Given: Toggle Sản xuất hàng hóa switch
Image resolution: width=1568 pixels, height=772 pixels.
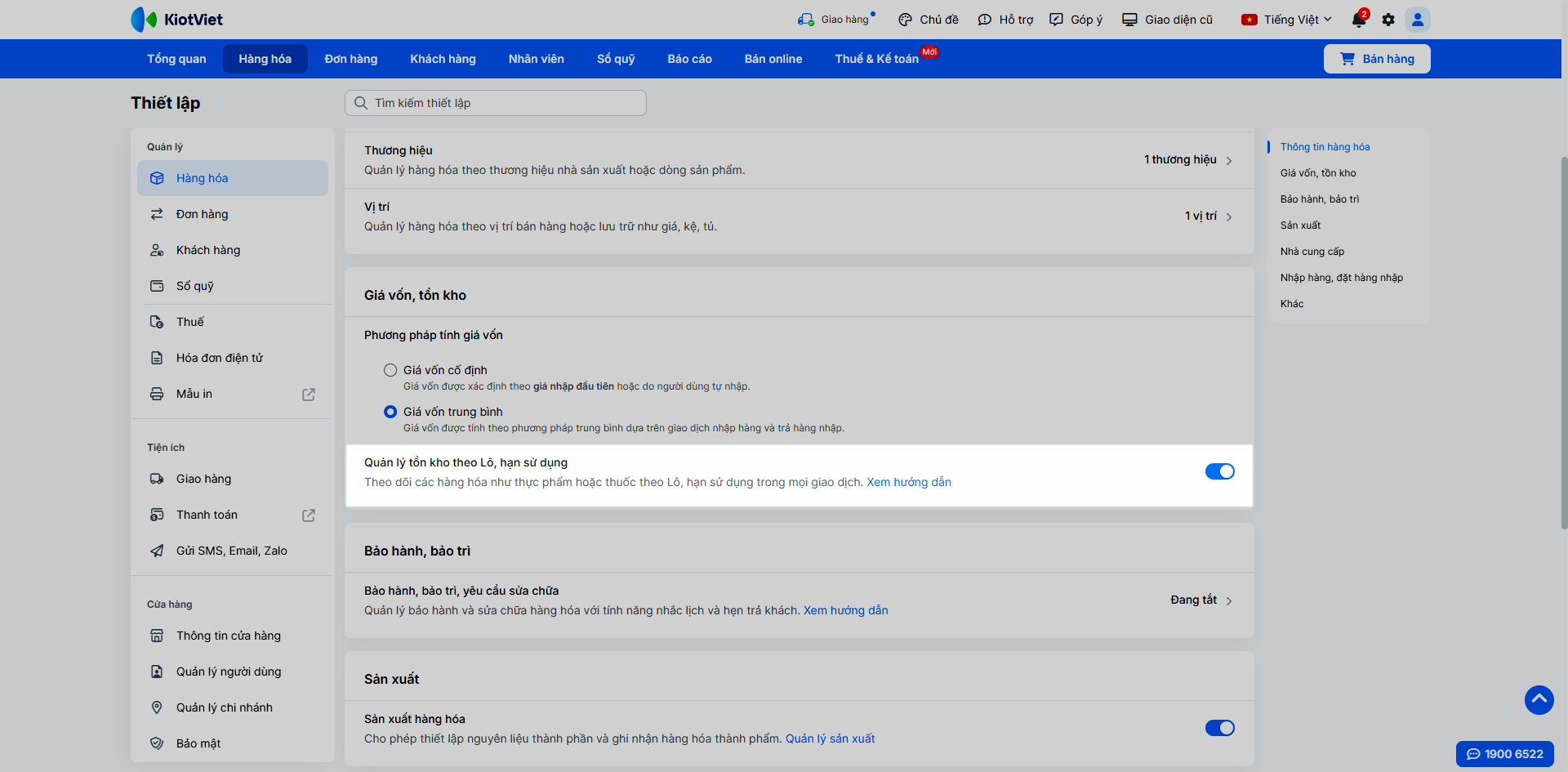Looking at the screenshot, I should pyautogui.click(x=1220, y=728).
